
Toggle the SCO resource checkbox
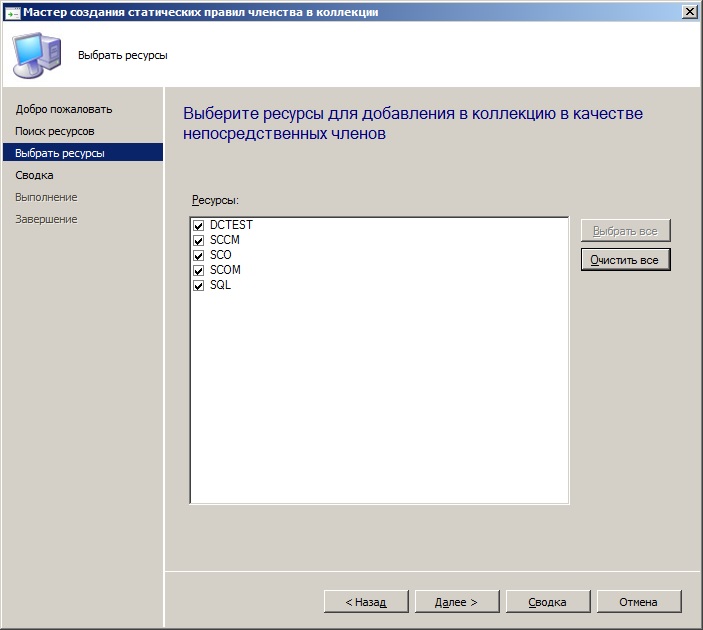pyautogui.click(x=198, y=255)
